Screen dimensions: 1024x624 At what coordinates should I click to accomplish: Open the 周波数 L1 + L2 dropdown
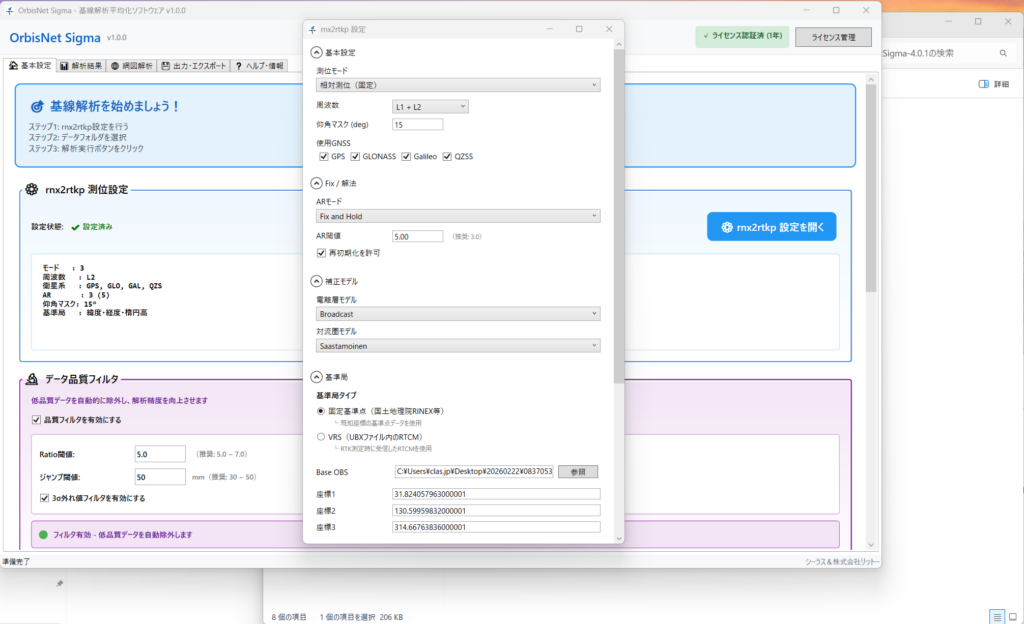click(430, 106)
